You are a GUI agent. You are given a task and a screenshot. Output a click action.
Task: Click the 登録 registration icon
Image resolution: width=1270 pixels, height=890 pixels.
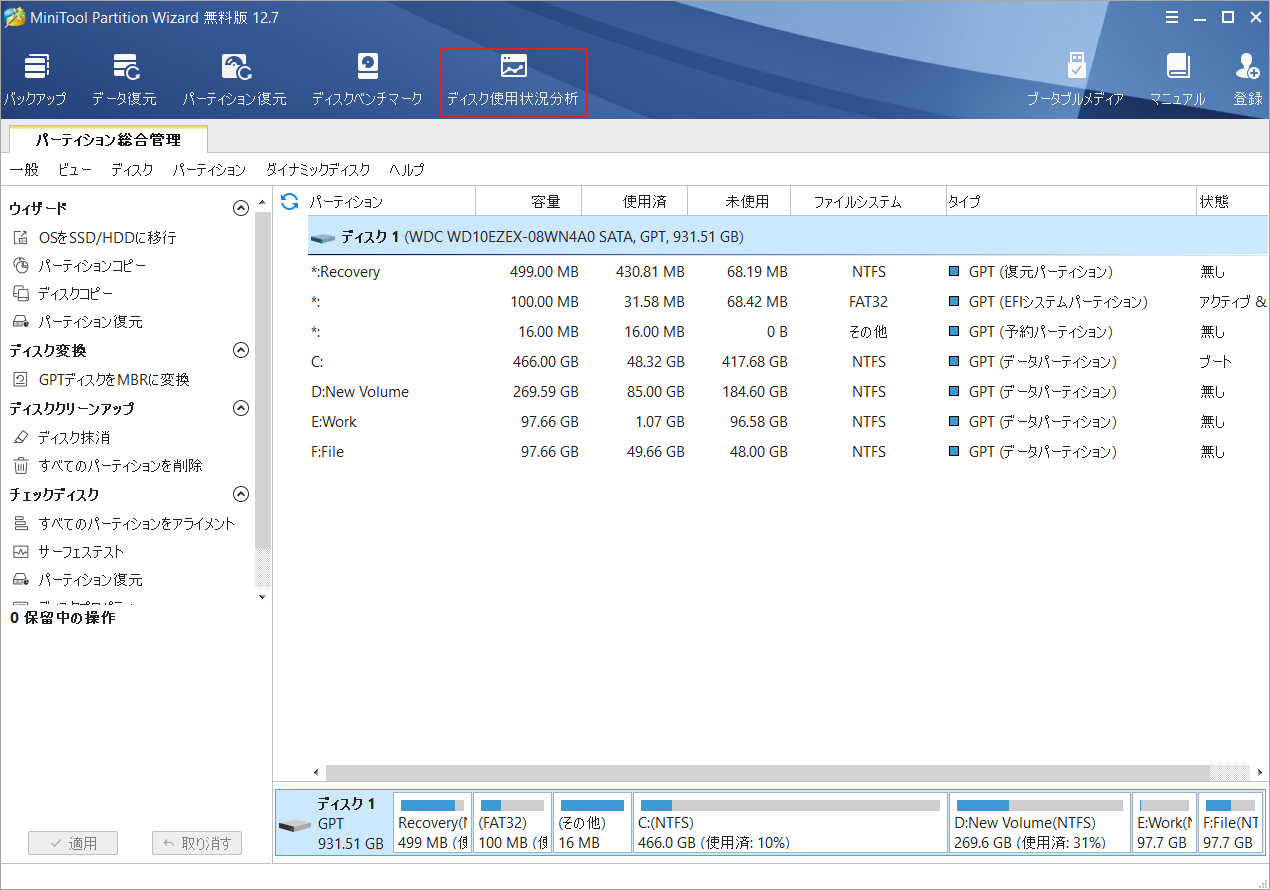(1247, 78)
